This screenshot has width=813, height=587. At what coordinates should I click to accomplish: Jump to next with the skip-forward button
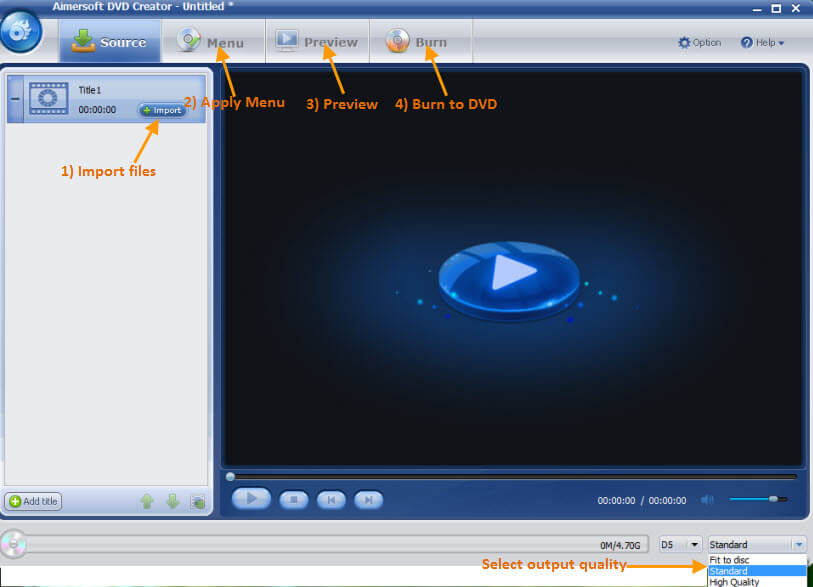click(x=369, y=500)
